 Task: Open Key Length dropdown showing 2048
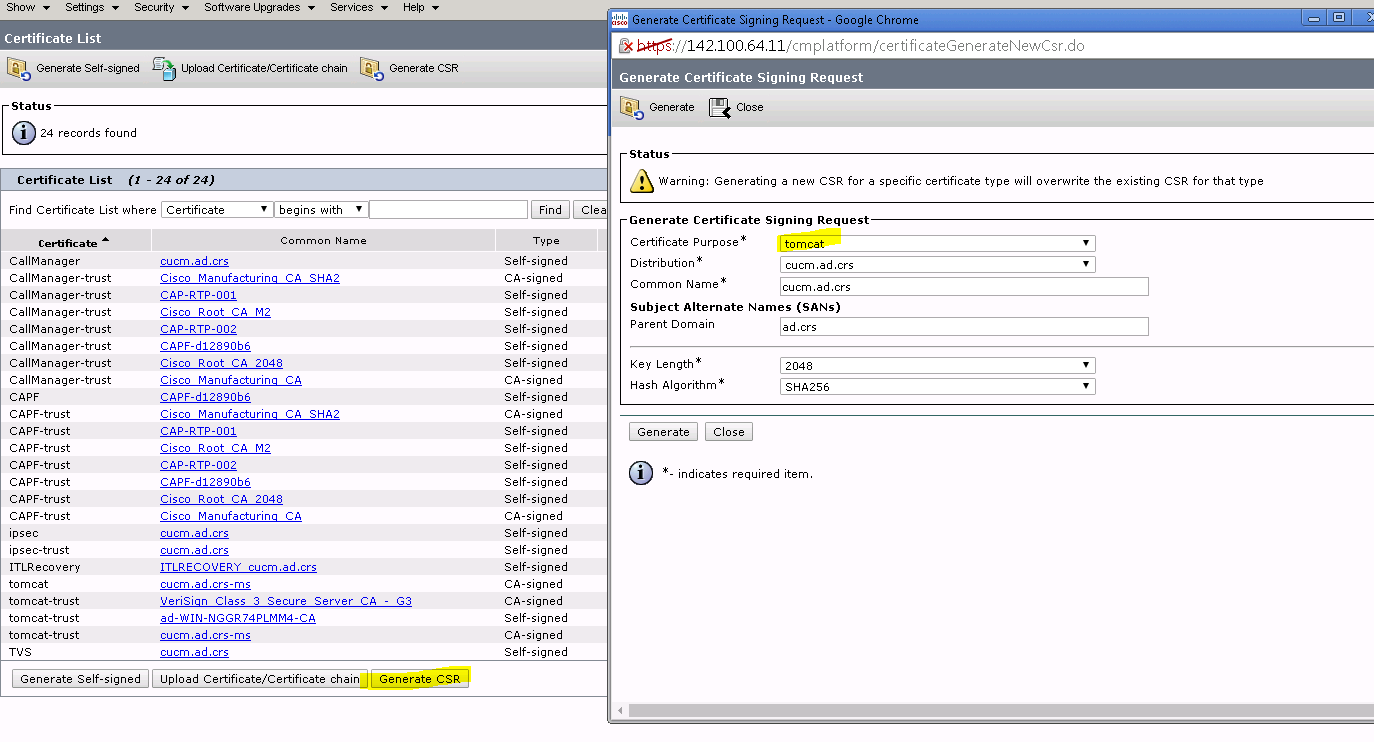click(937, 366)
